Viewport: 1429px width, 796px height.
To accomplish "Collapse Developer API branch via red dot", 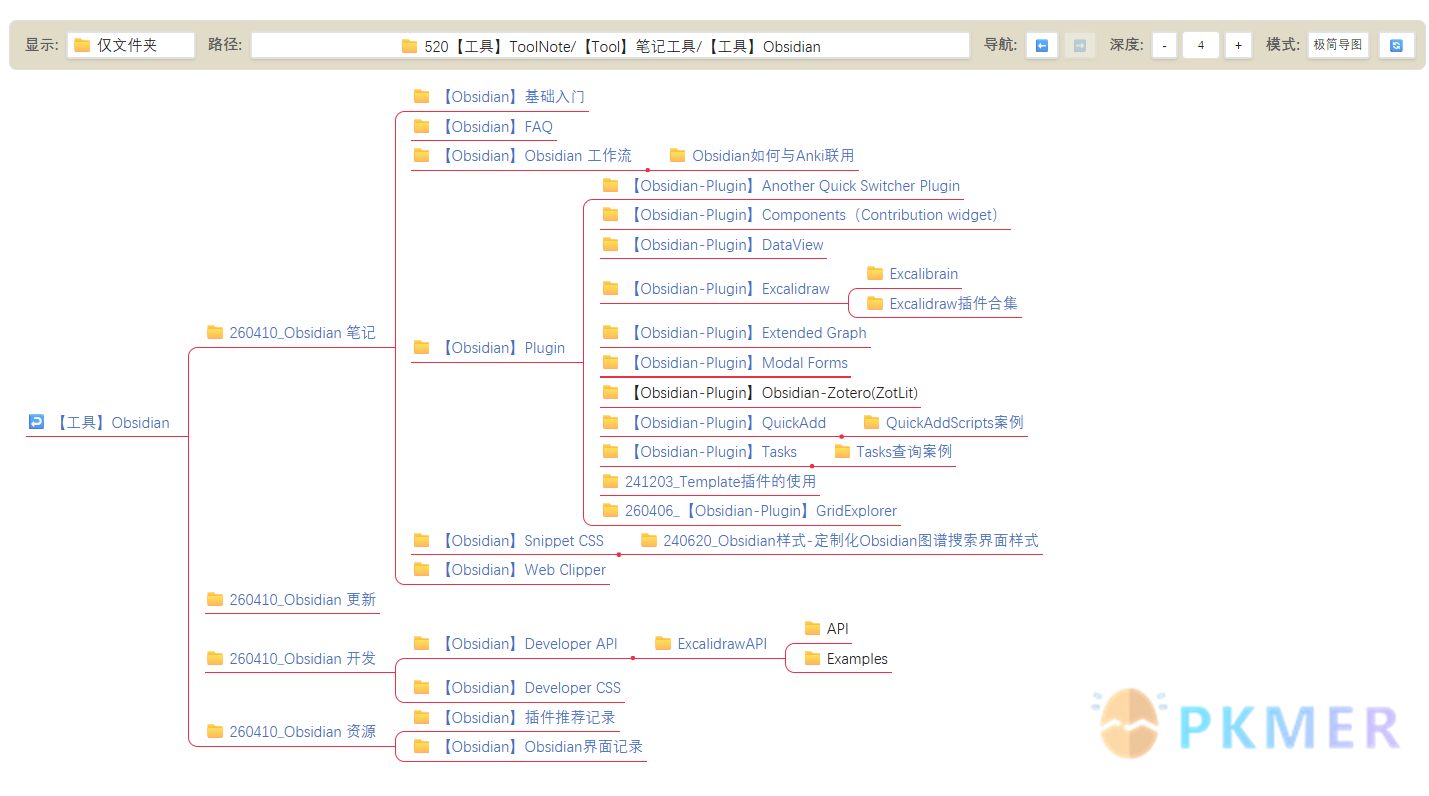I will click(x=633, y=658).
